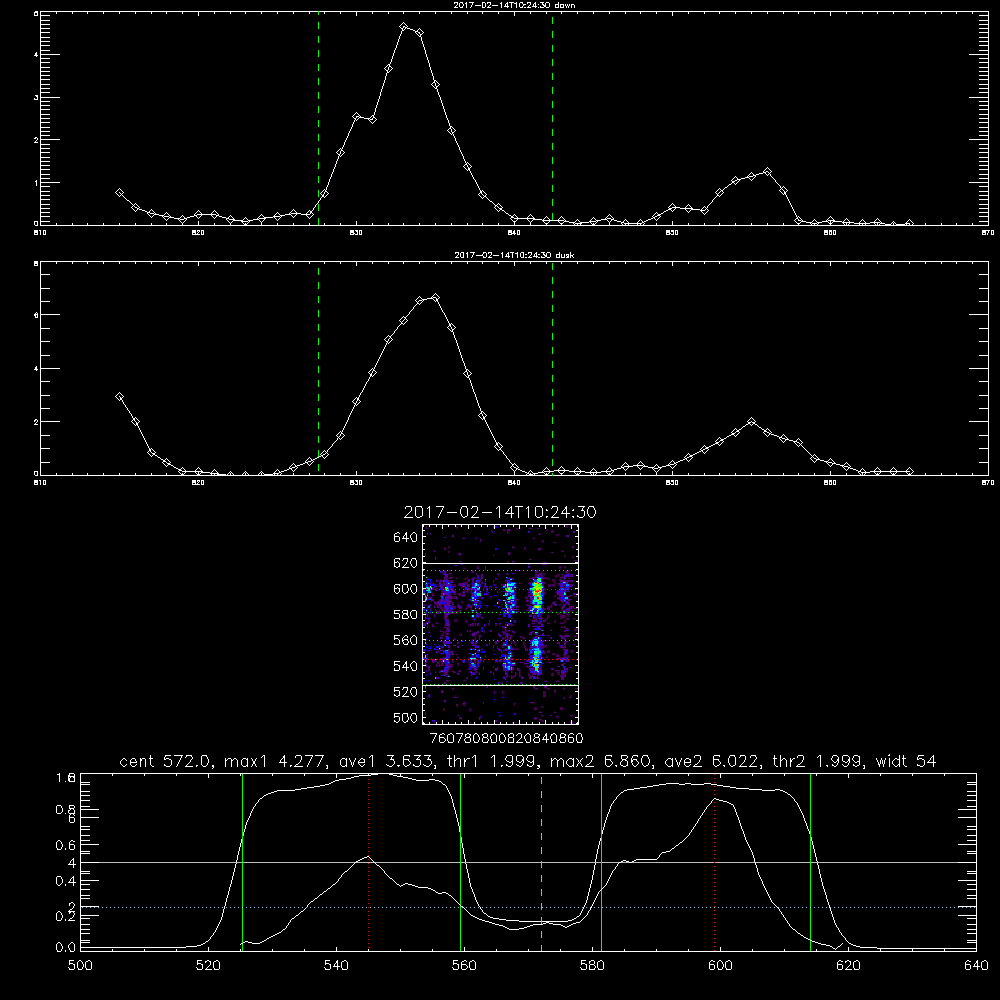Click the heatmap x-axis label row '760780800820840860'
Viewport: 1000px width, 1000px height.
(507, 739)
